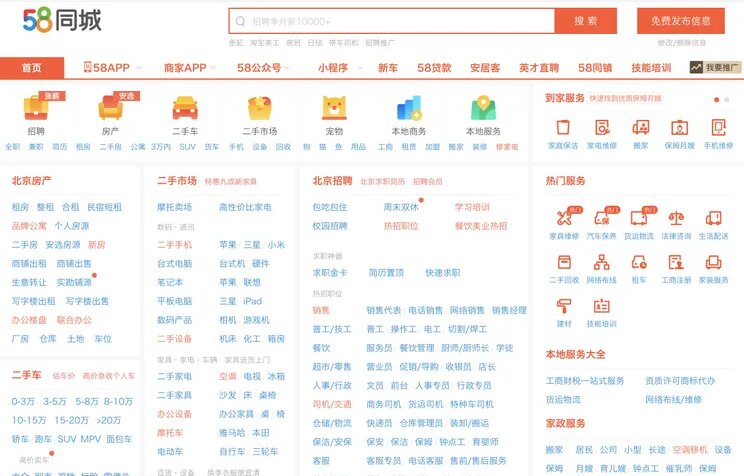
Task: Open the 摩托卖场 link
Action: [x=175, y=207]
